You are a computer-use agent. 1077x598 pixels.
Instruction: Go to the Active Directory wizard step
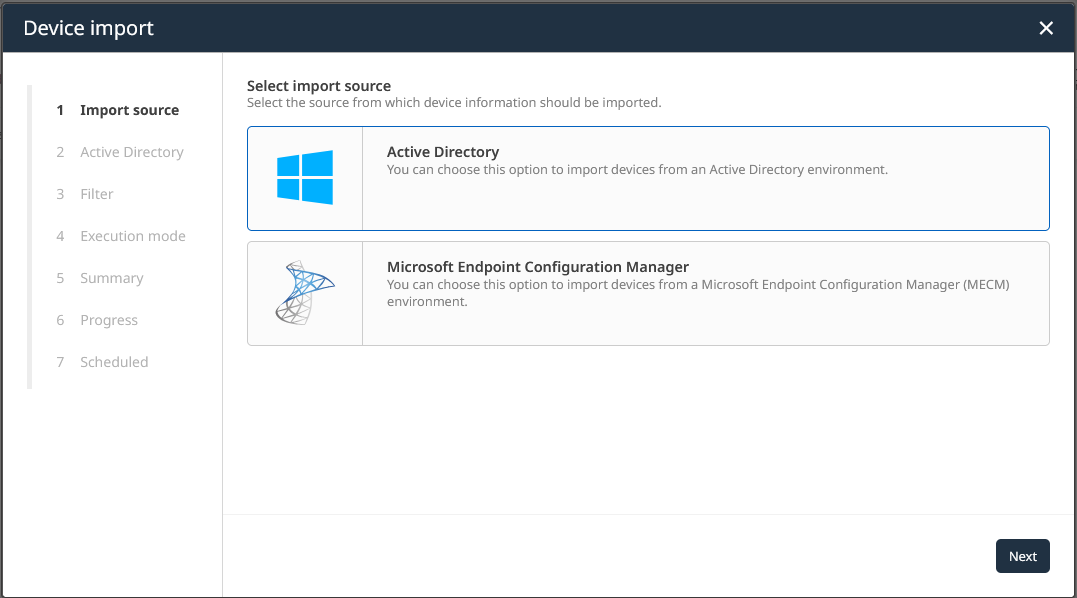coord(131,152)
